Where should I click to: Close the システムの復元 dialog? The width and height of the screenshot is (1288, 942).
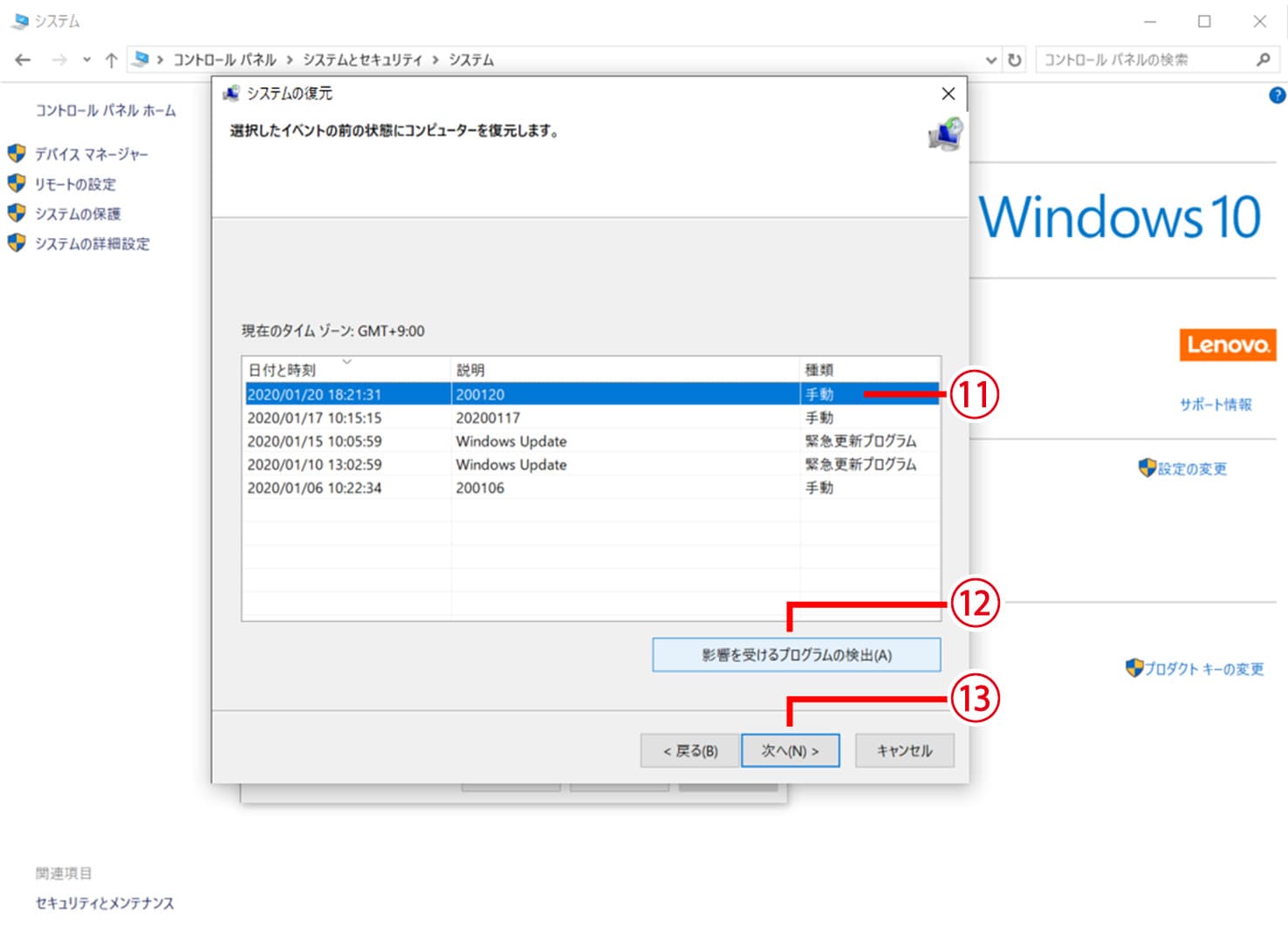[949, 93]
